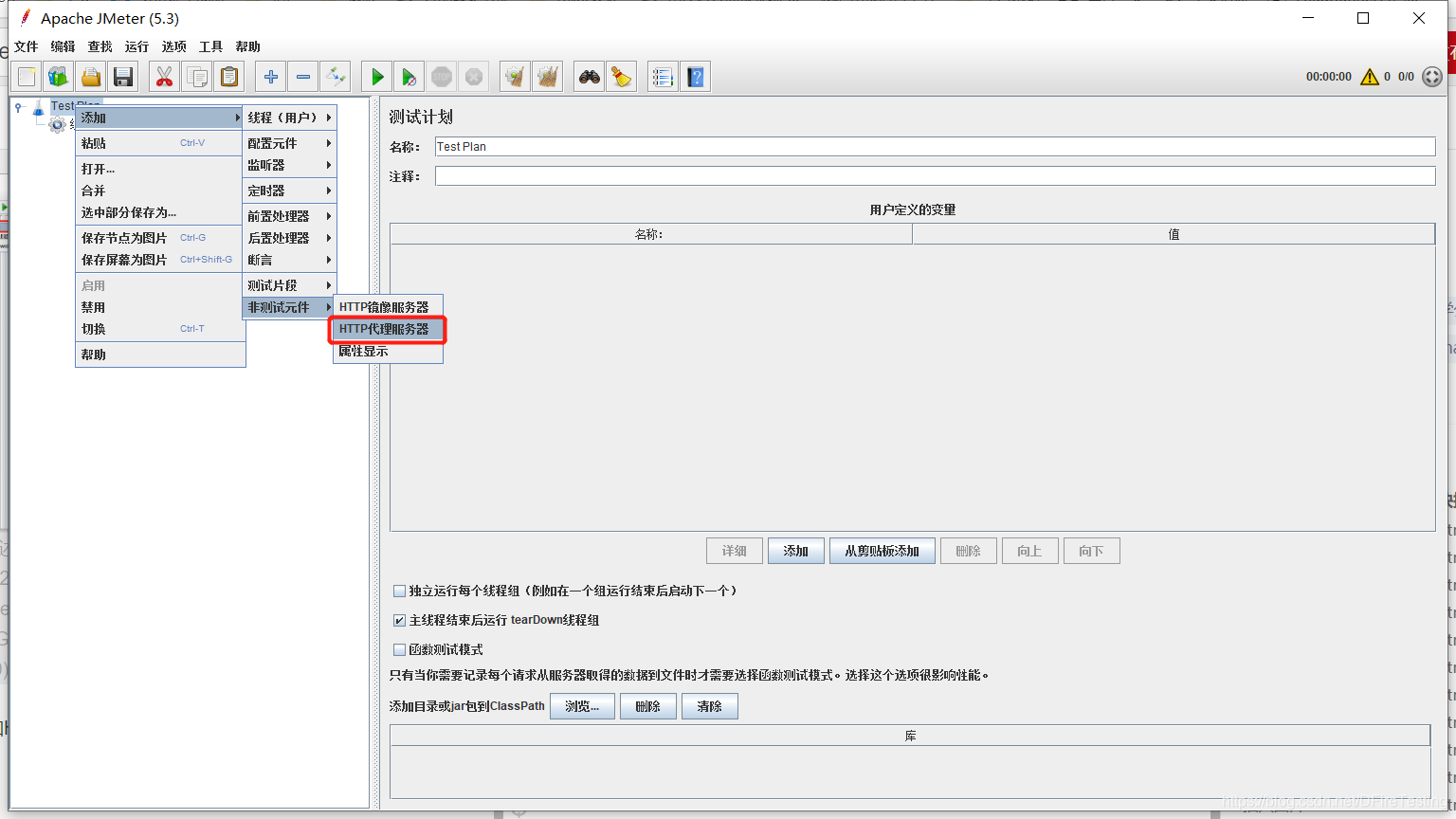Viewport: 1456px width, 819px height.
Task: Click the 值 column header
Action: click(1174, 234)
